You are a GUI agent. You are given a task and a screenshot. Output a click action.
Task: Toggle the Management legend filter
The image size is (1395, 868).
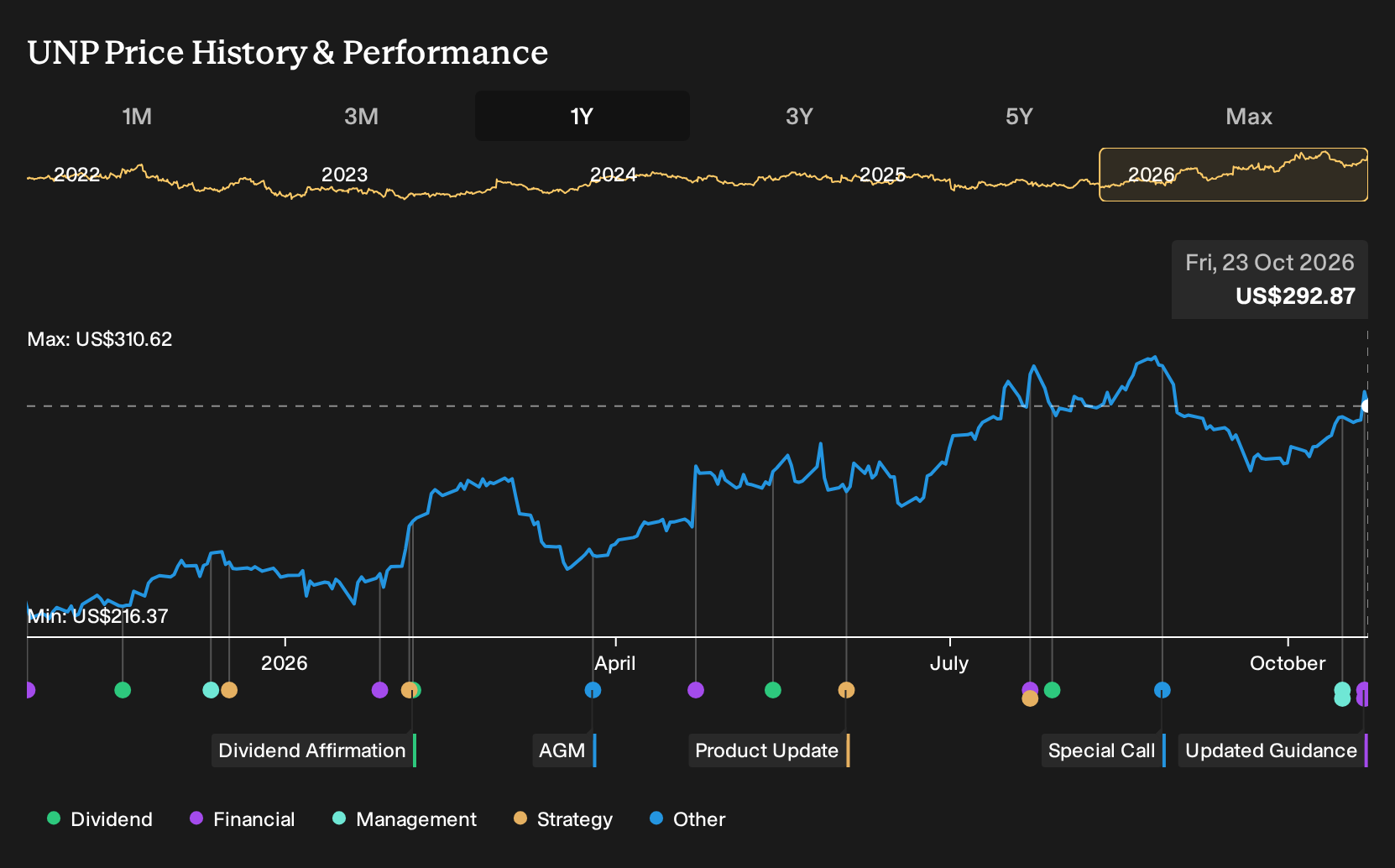coord(405,819)
